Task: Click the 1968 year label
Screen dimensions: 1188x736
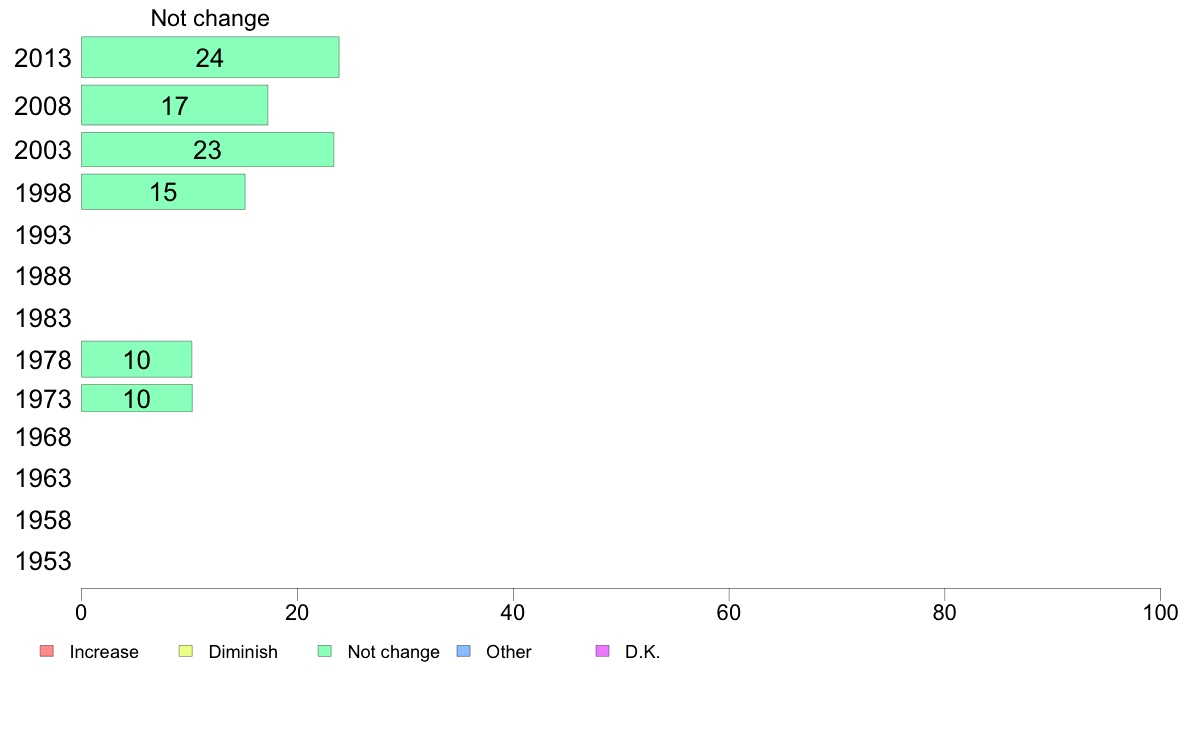Action: pos(43,437)
